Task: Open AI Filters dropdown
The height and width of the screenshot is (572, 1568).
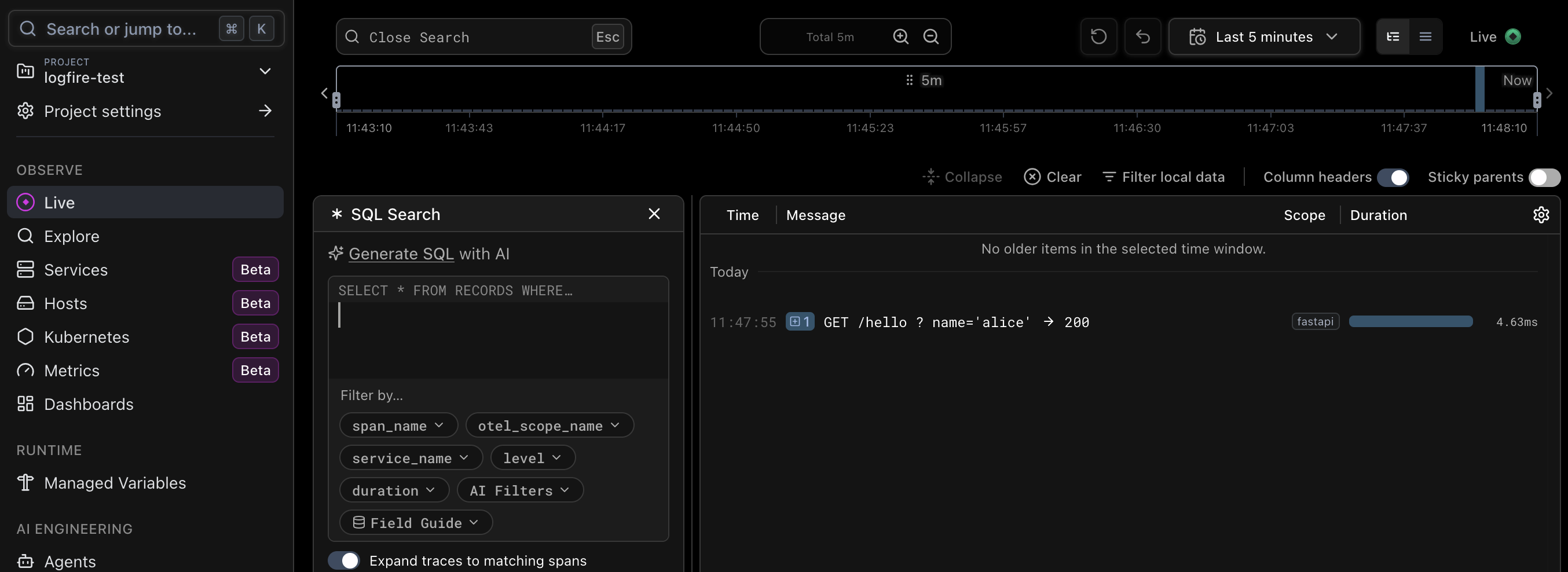Action: tap(520, 490)
